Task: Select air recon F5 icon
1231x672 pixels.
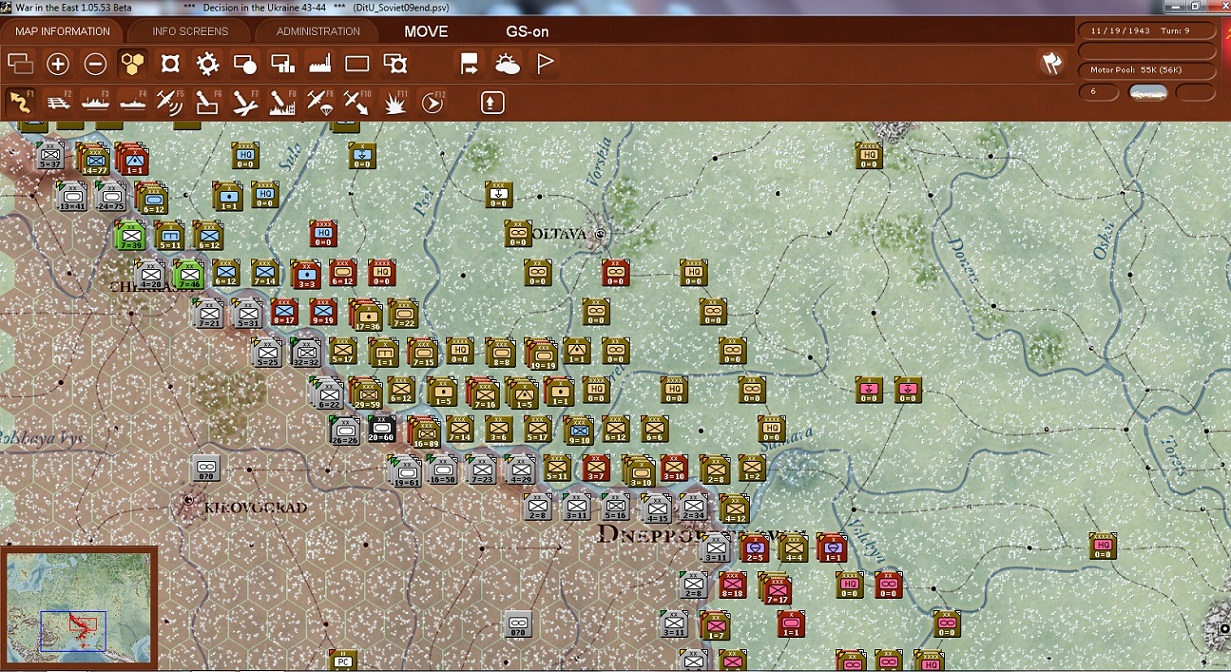Action: point(170,102)
